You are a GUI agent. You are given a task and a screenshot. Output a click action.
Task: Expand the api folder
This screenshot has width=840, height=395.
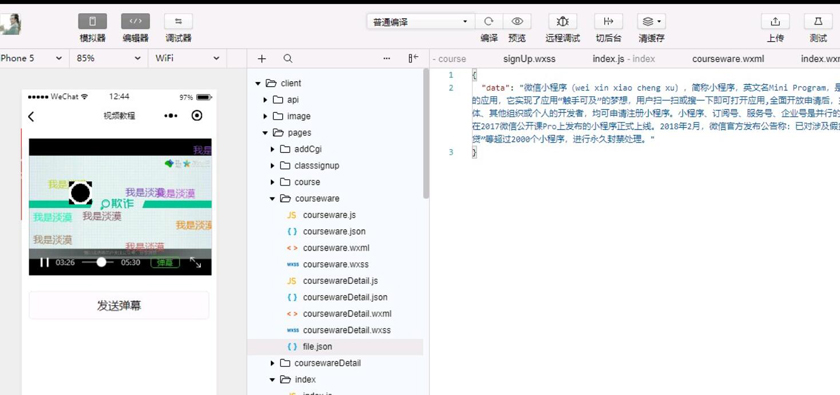(x=265, y=100)
